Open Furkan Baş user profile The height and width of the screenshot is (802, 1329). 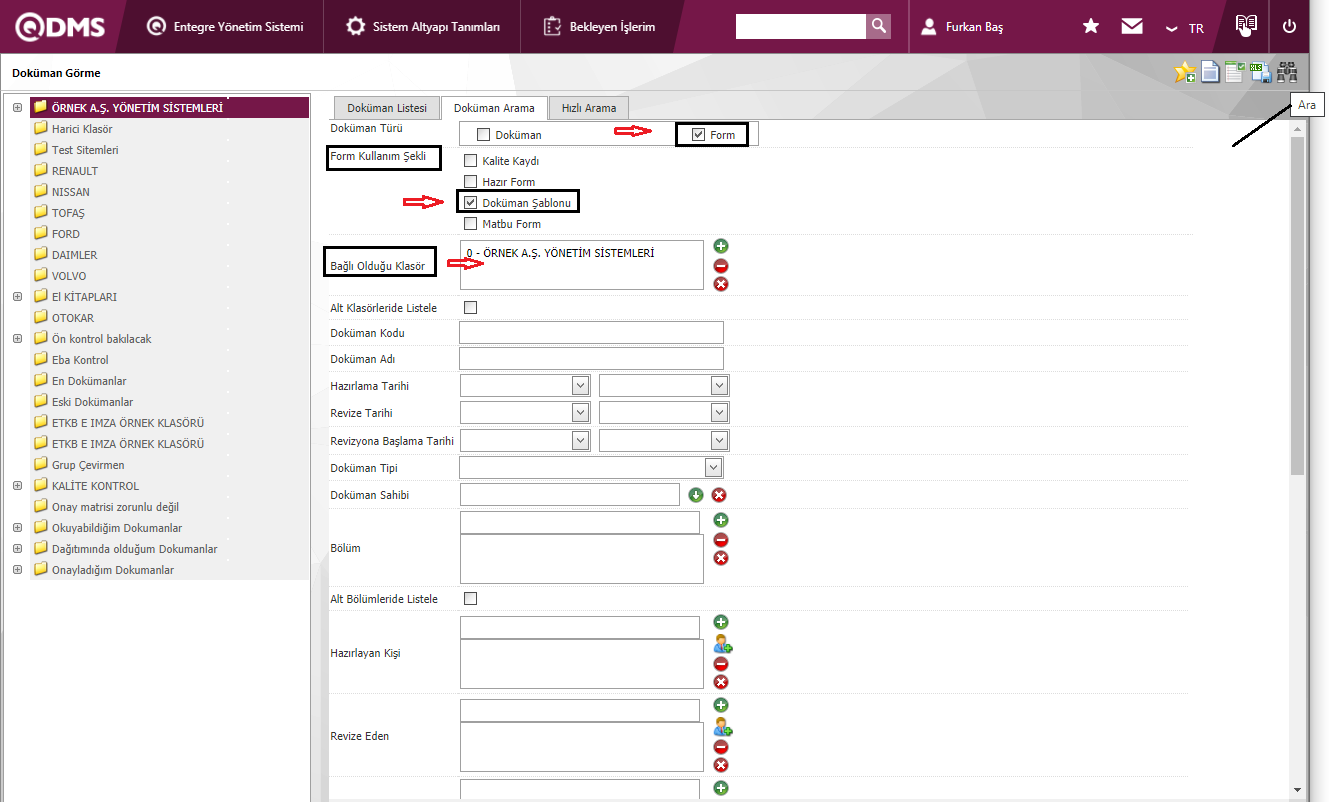click(x=962, y=27)
